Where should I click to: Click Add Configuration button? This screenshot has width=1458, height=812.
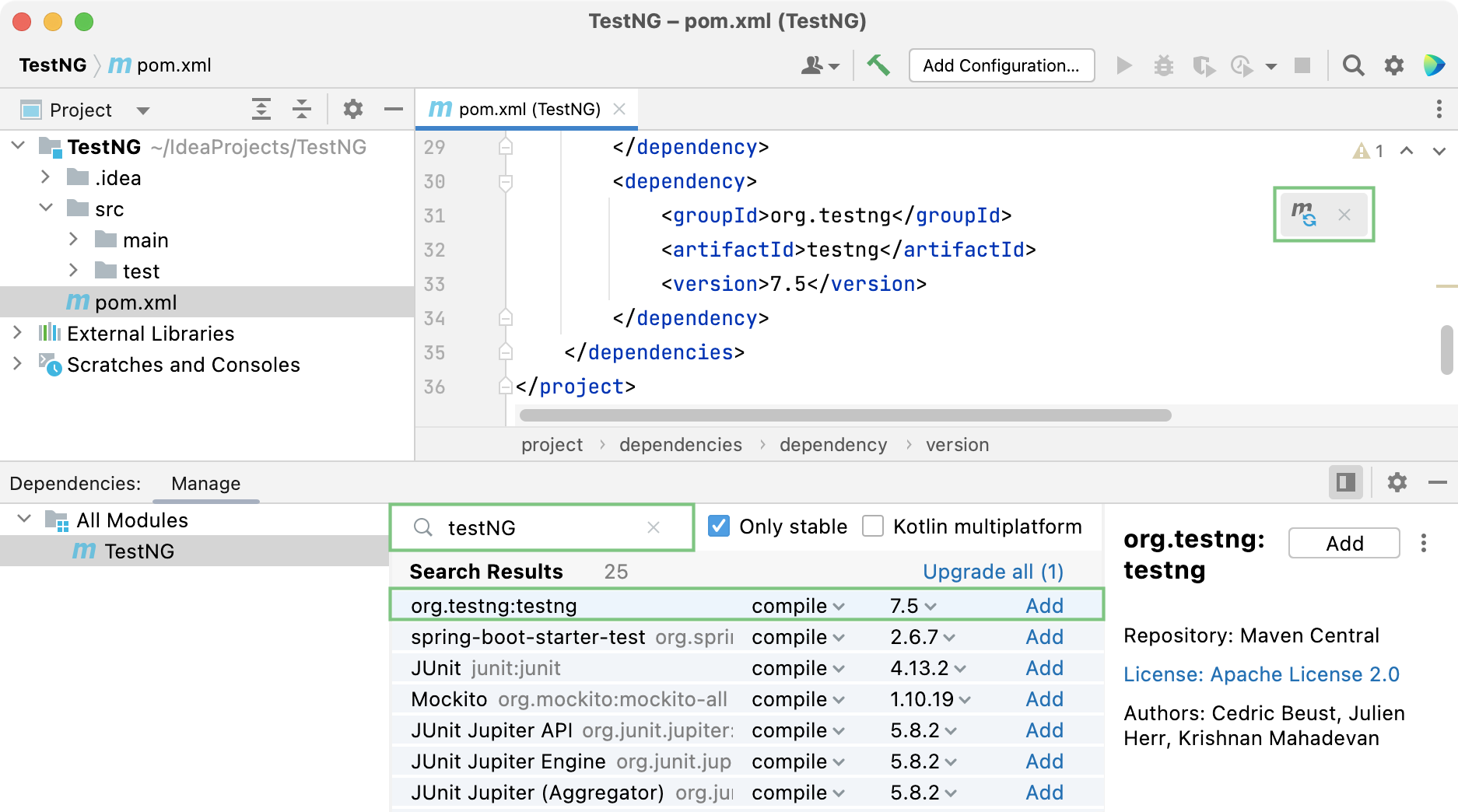(x=1001, y=65)
